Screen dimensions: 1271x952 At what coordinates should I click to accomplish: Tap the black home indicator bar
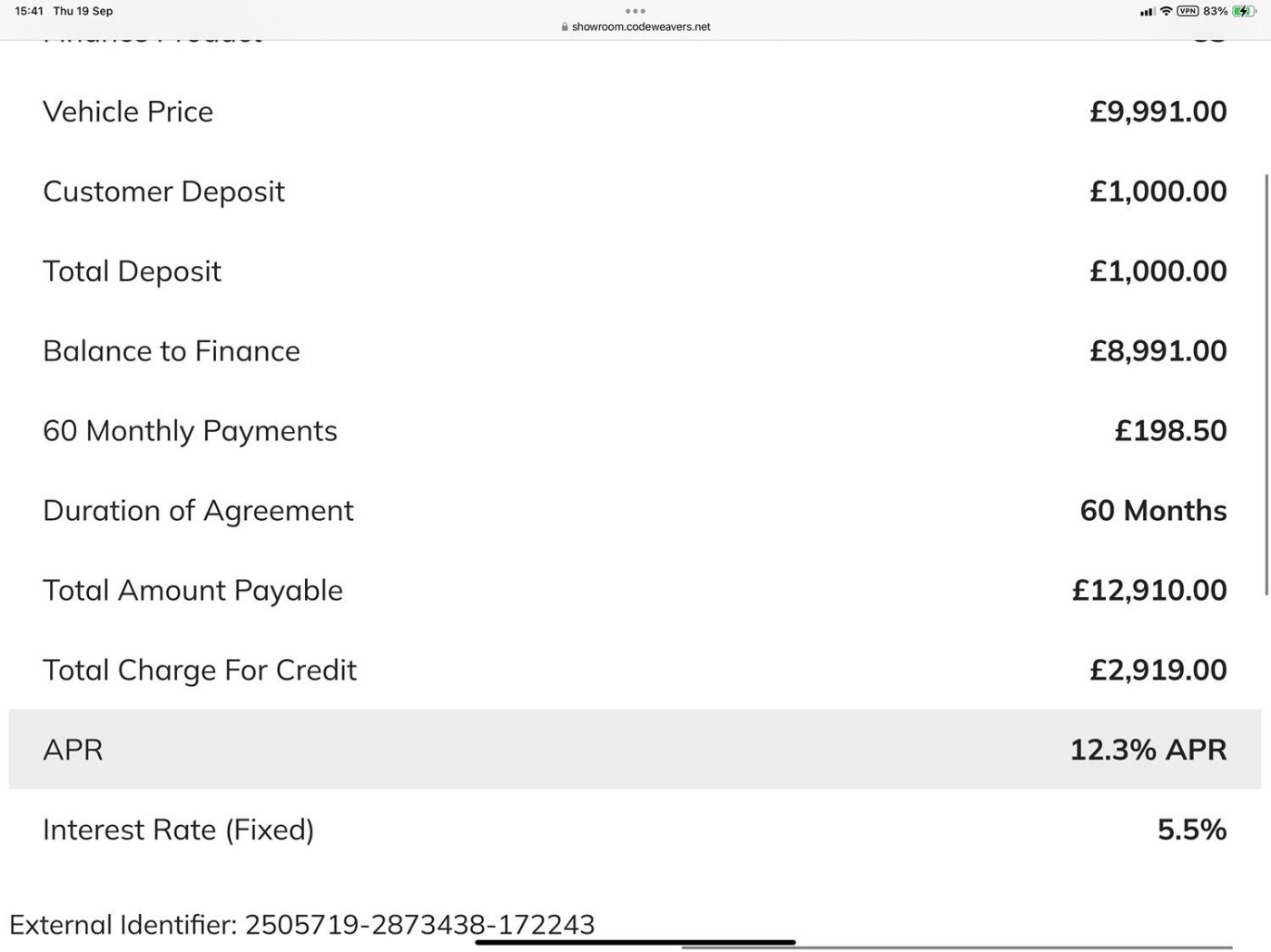tap(635, 943)
